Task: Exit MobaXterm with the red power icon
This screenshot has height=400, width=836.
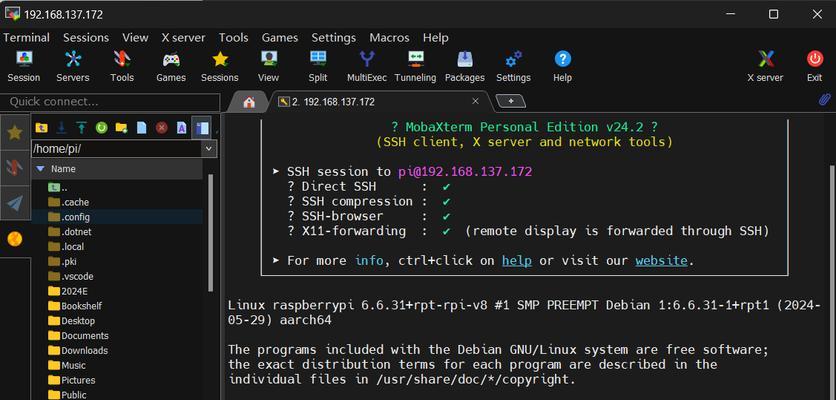Action: pyautogui.click(x=814, y=66)
